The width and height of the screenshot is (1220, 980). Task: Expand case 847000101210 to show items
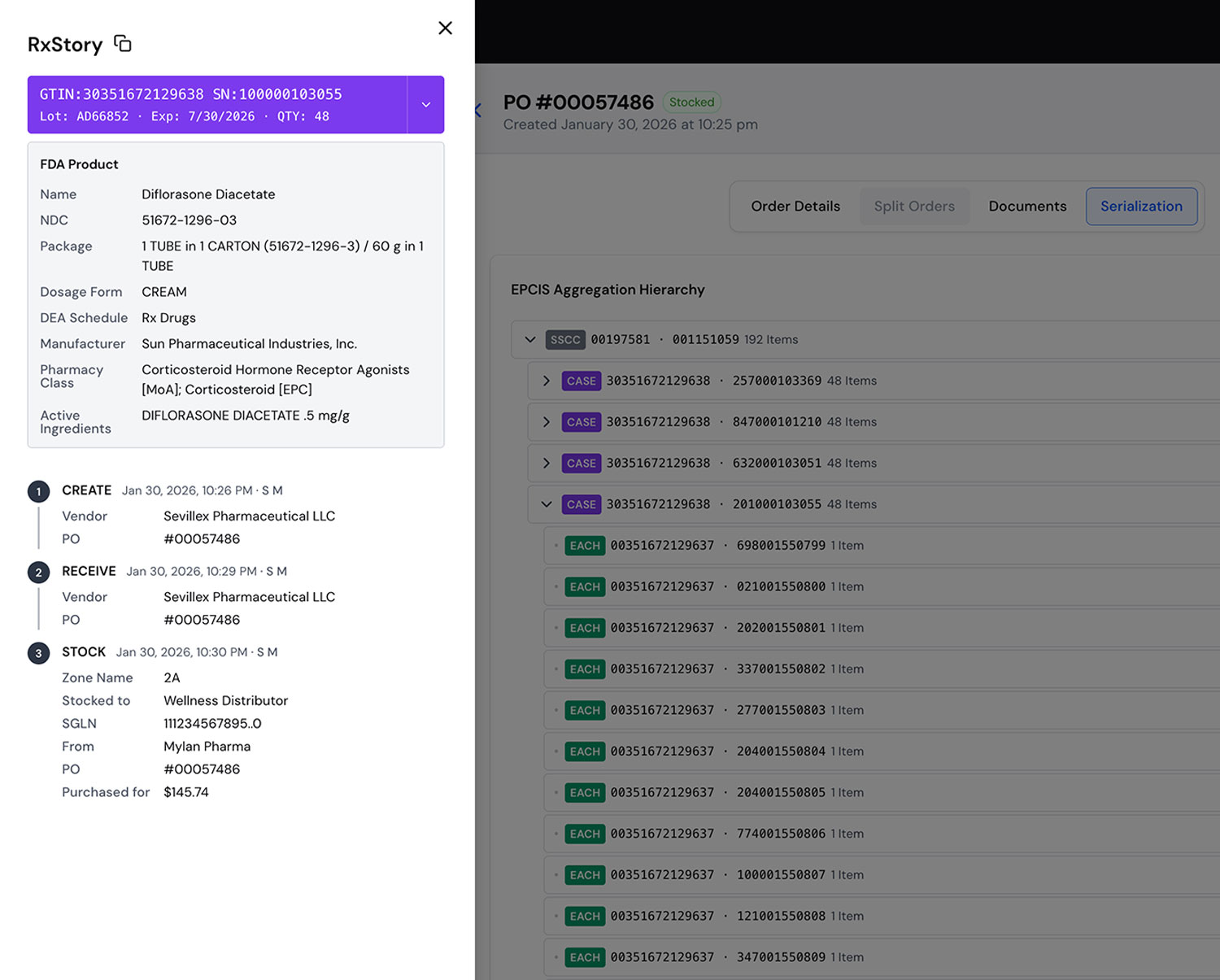pos(546,421)
